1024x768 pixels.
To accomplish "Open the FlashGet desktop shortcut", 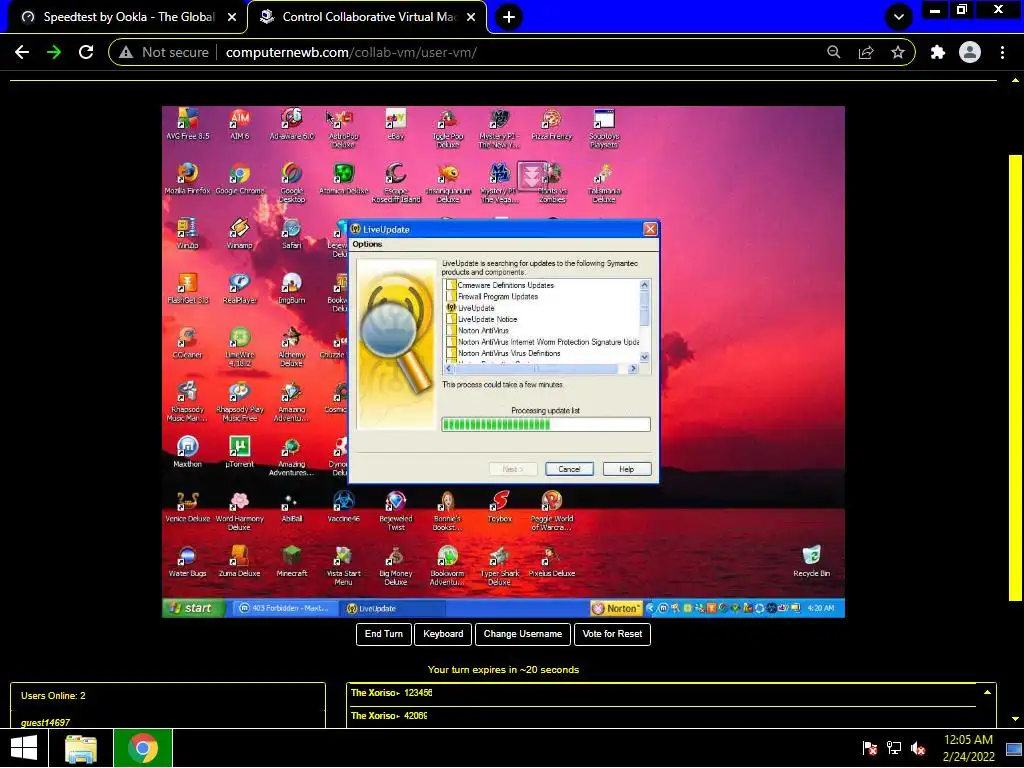I will coord(187,288).
